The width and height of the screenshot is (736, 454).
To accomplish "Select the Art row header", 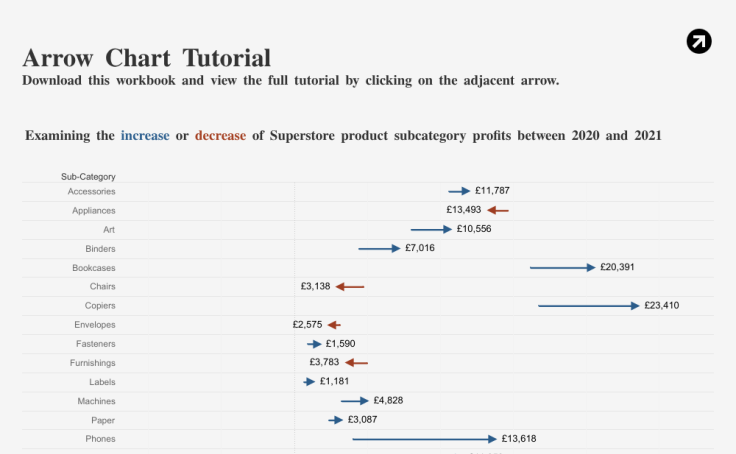I will tap(108, 229).
